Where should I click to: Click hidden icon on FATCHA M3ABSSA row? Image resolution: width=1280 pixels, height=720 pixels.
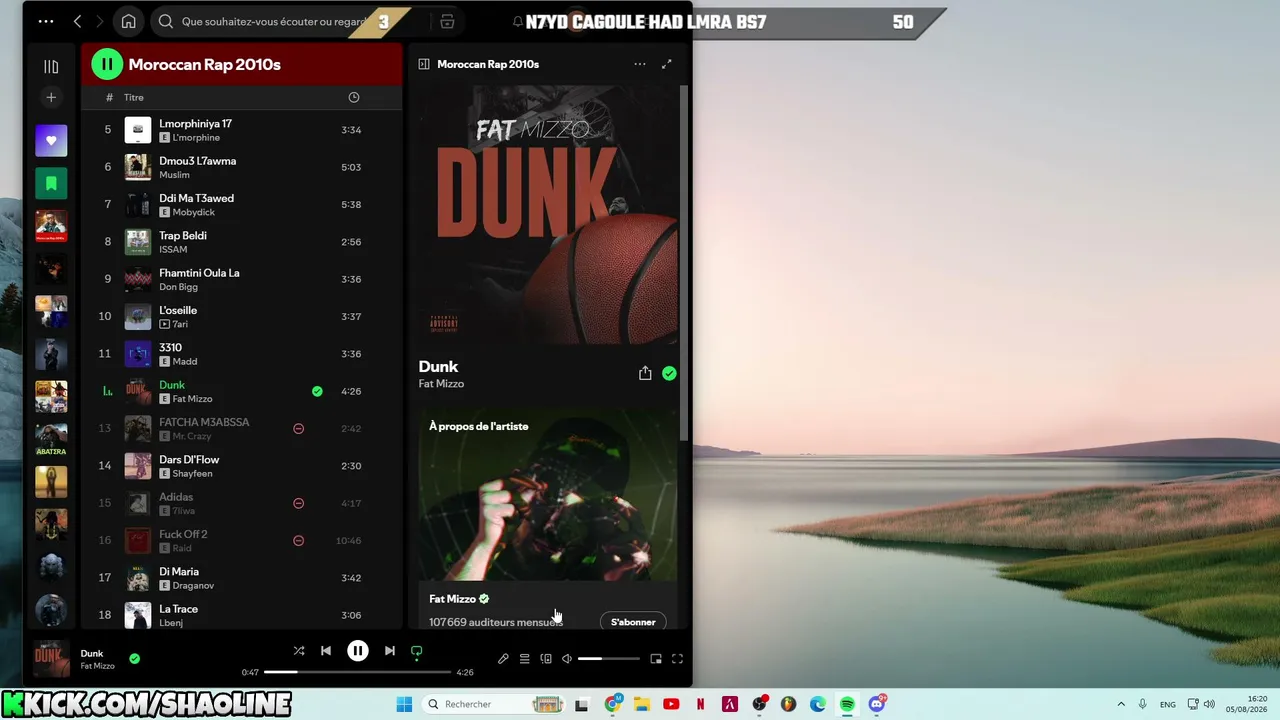tap(298, 428)
